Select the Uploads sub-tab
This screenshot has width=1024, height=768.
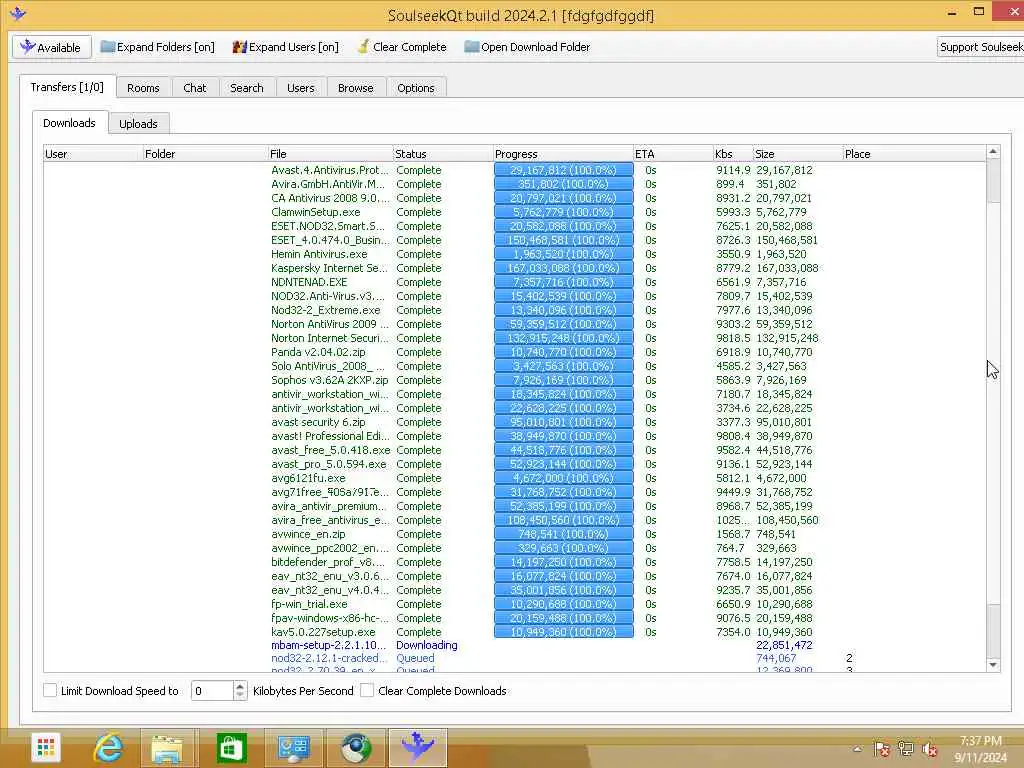[138, 123]
